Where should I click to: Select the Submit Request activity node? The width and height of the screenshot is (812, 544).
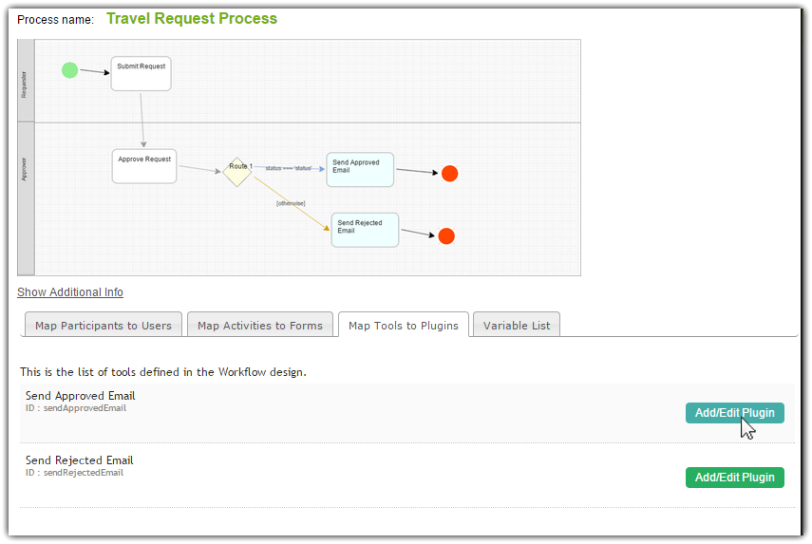click(x=141, y=73)
